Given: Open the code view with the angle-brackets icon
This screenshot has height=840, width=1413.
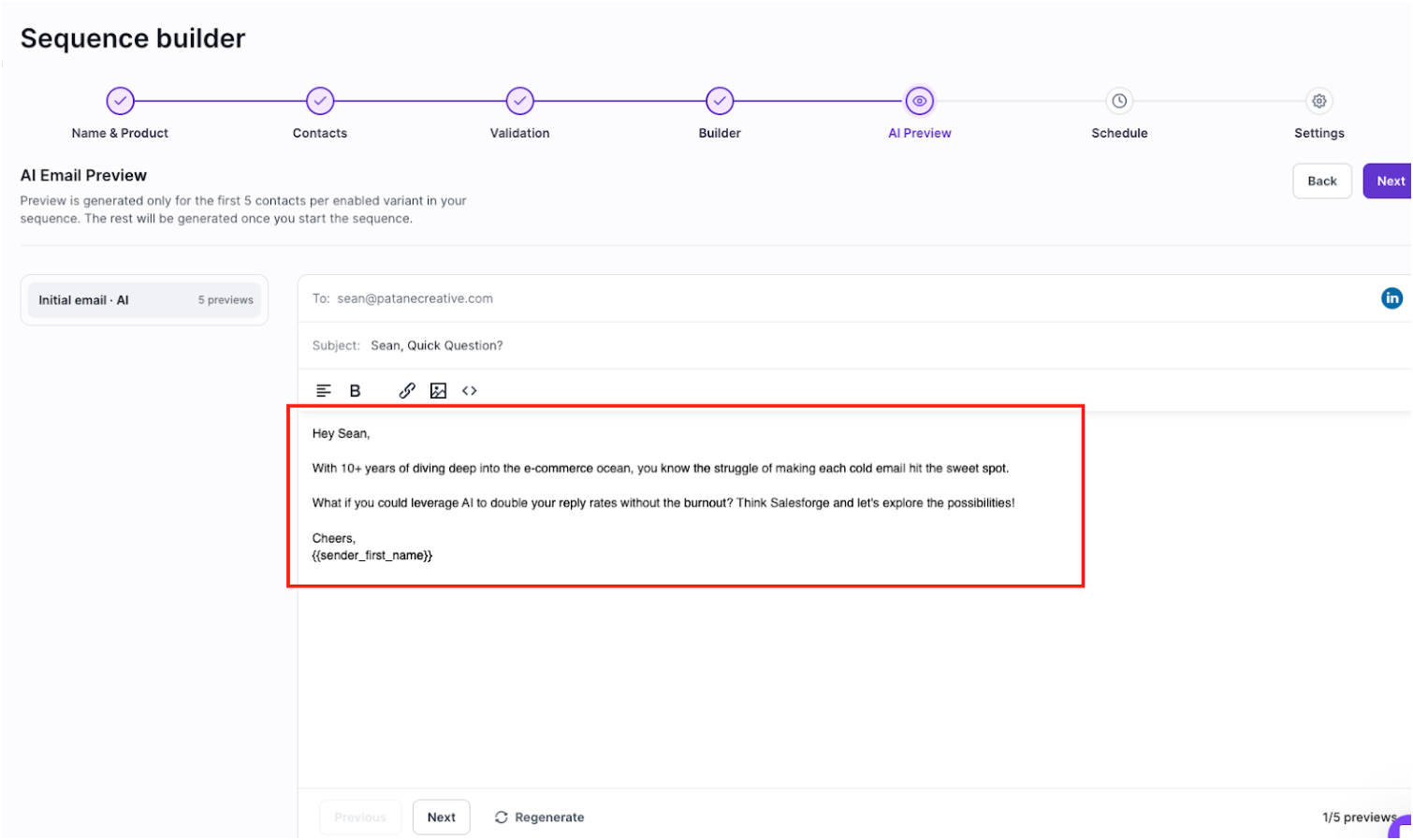Looking at the screenshot, I should point(470,391).
